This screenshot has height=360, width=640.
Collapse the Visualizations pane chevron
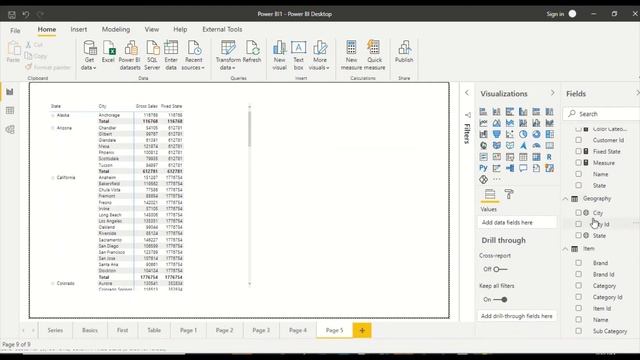(553, 93)
